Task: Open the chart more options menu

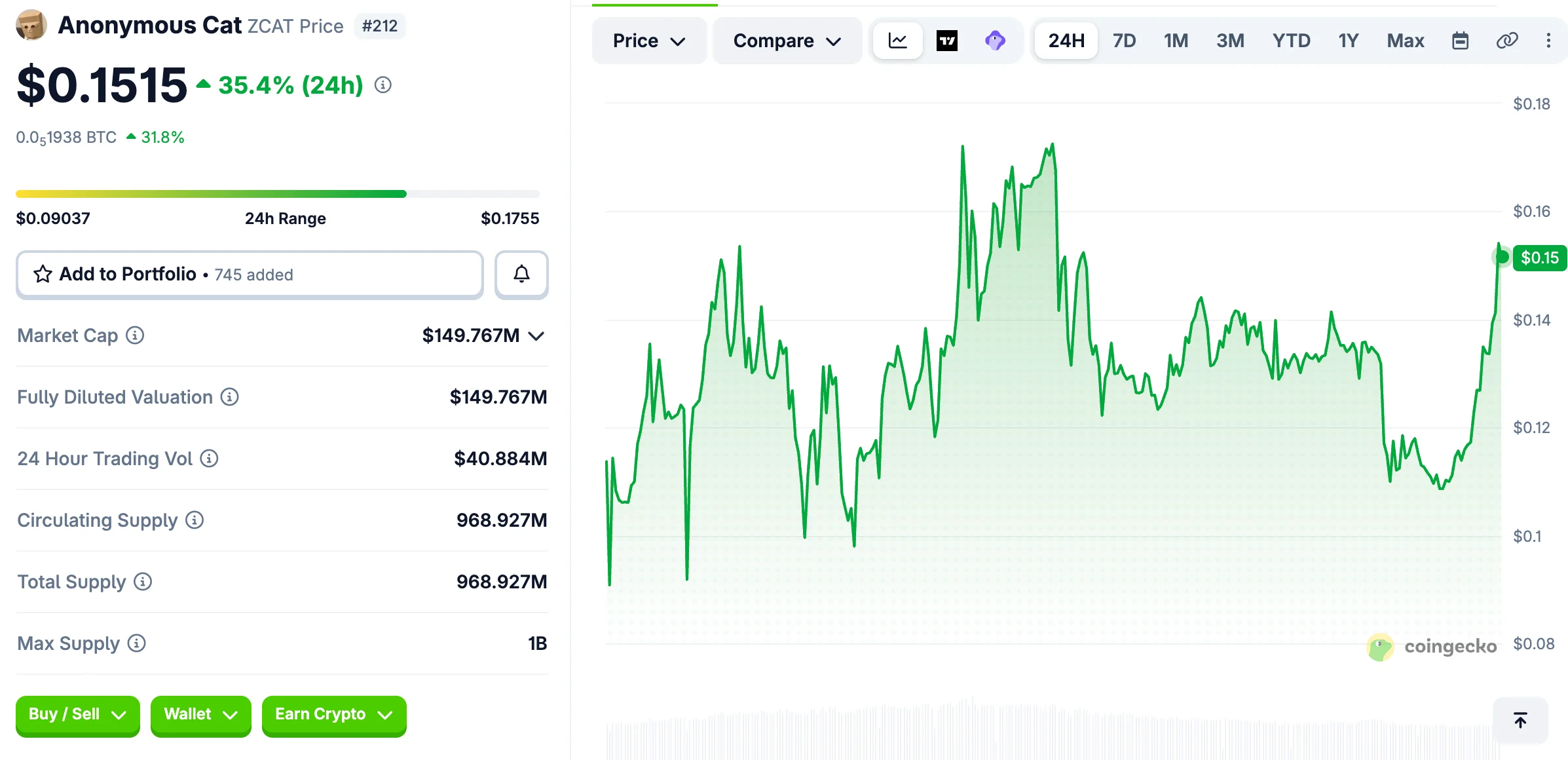Action: click(x=1548, y=41)
